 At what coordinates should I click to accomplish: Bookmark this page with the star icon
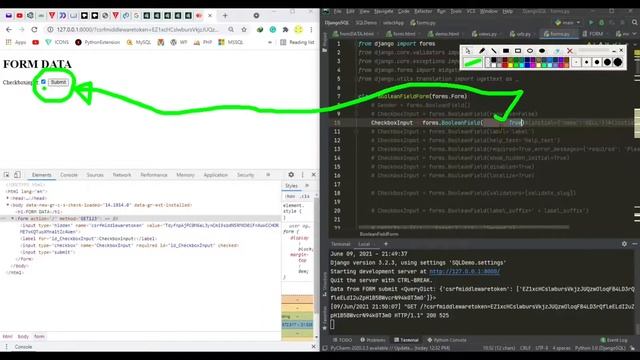click(244, 29)
